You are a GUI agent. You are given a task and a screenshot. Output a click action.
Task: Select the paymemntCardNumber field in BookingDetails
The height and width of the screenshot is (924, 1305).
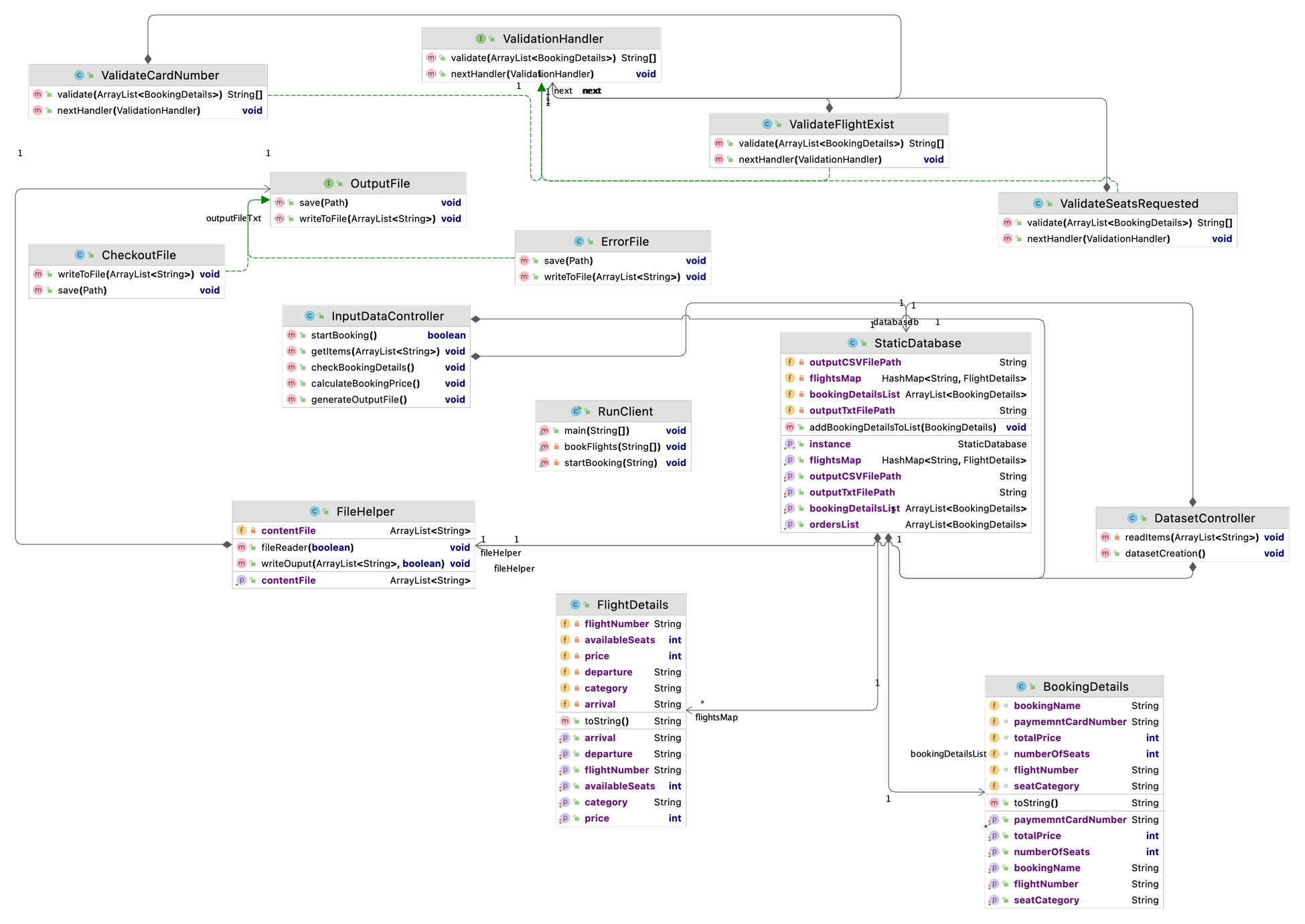[x=1069, y=722]
